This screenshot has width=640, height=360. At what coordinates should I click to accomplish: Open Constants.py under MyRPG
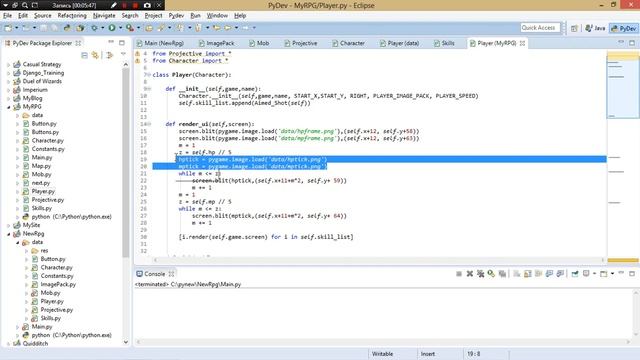click(x=48, y=149)
